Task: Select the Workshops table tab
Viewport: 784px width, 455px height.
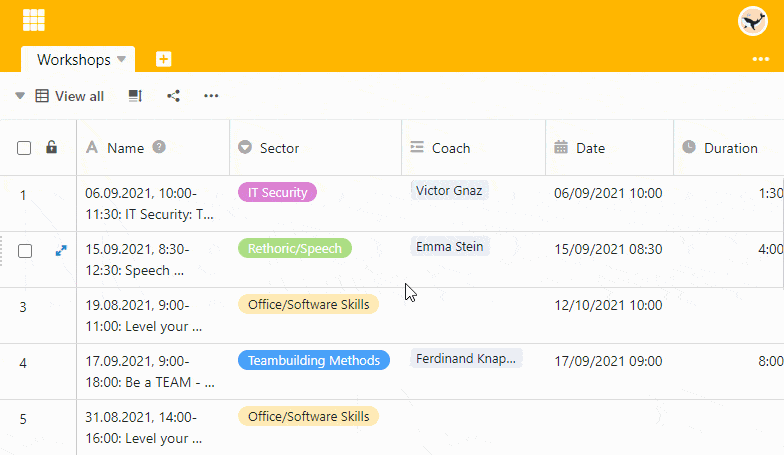Action: pos(73,60)
